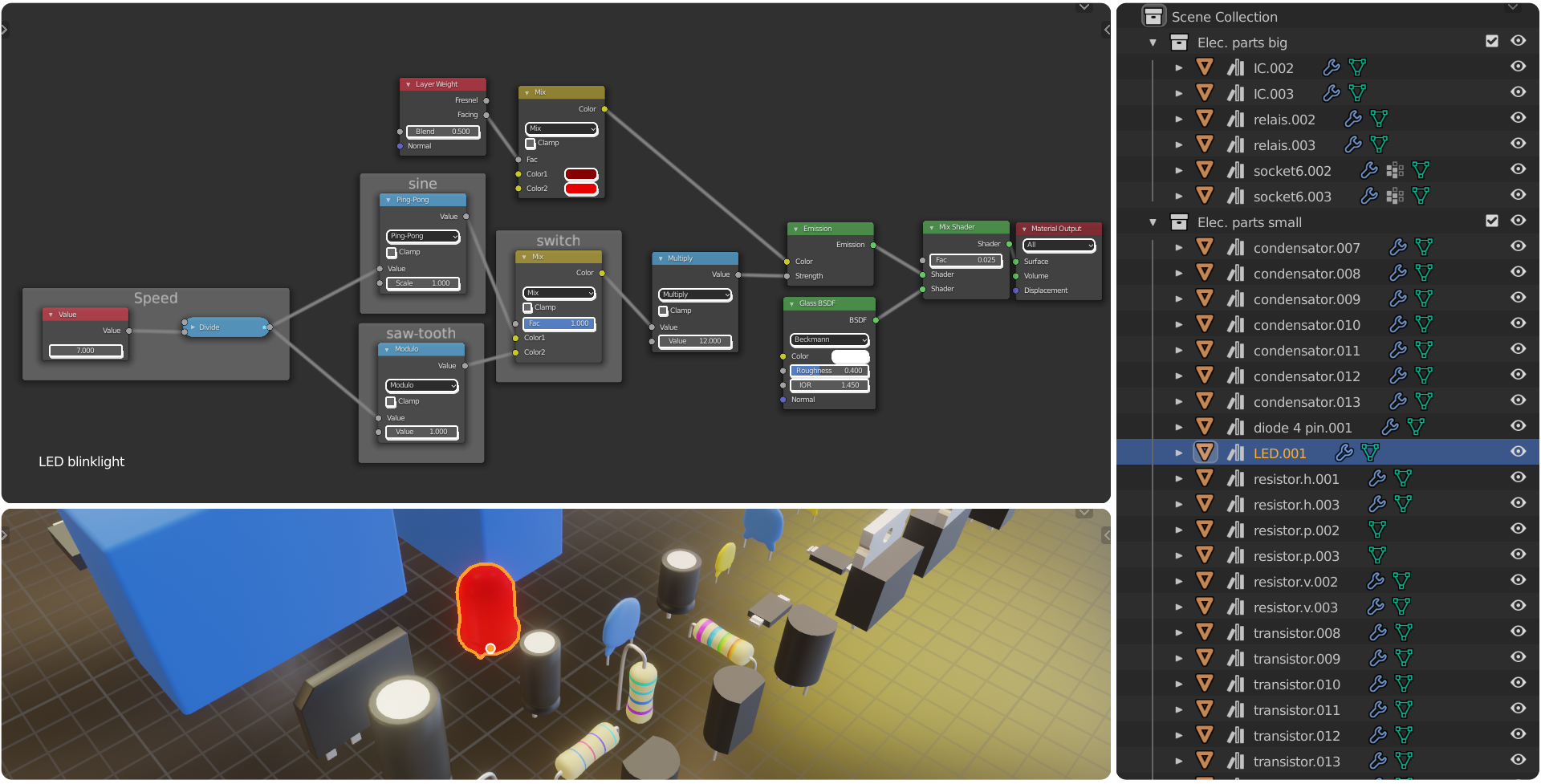Screen dimensions: 1541x784
Task: Open the Color1 dark red swatch
Action: (x=580, y=175)
